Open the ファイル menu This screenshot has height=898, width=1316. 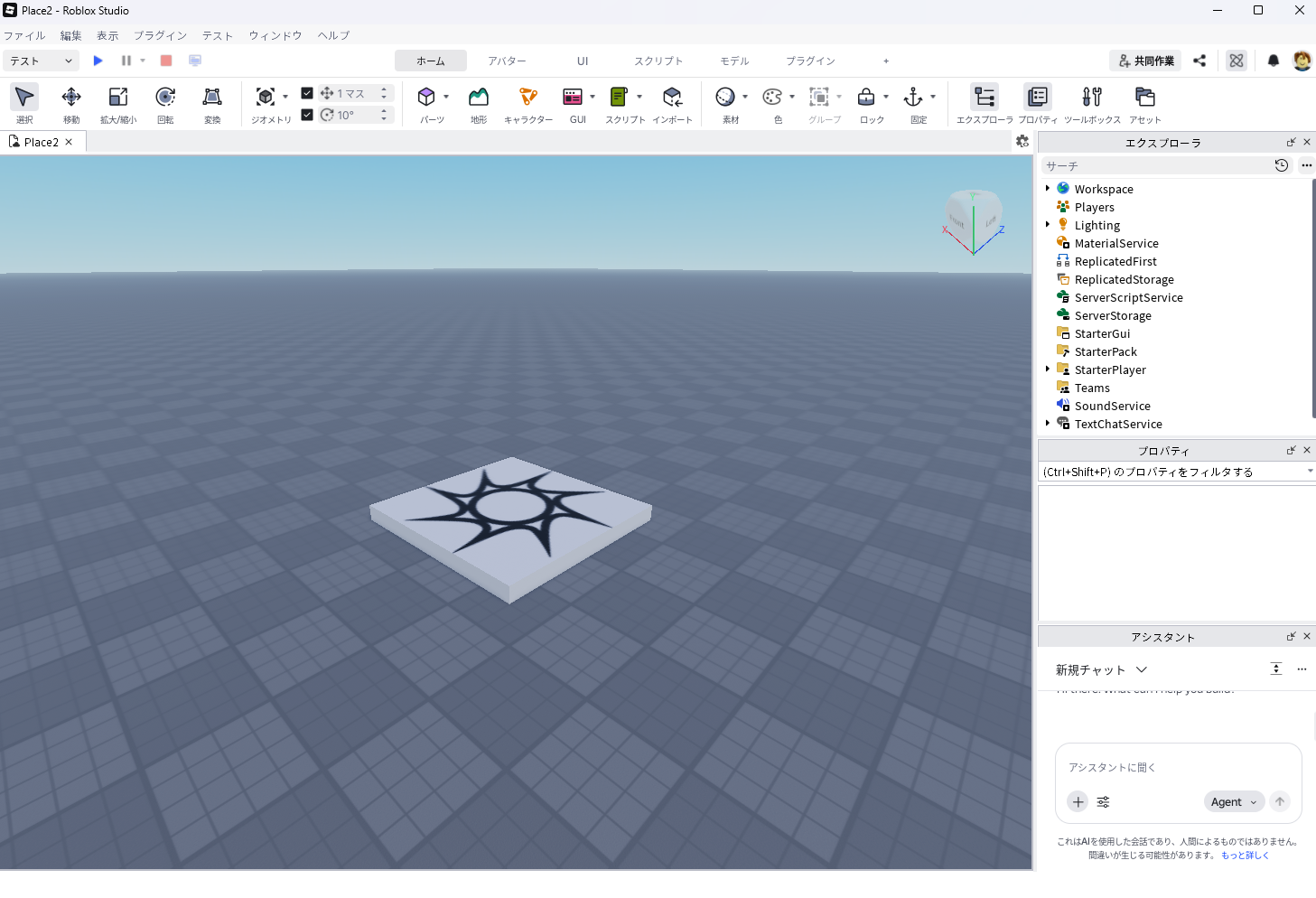click(x=24, y=35)
